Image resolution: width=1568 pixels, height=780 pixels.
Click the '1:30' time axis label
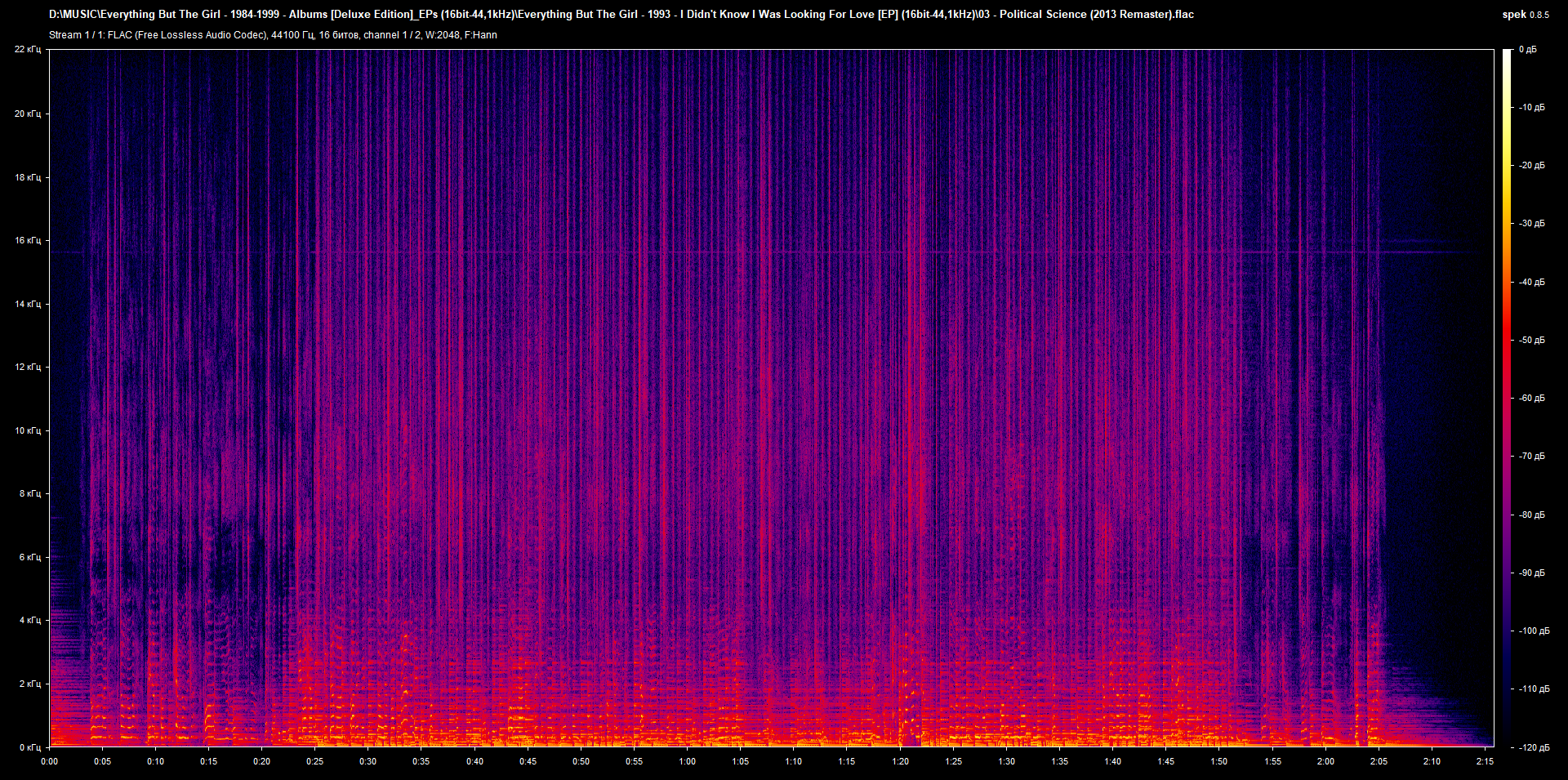pos(1007,761)
